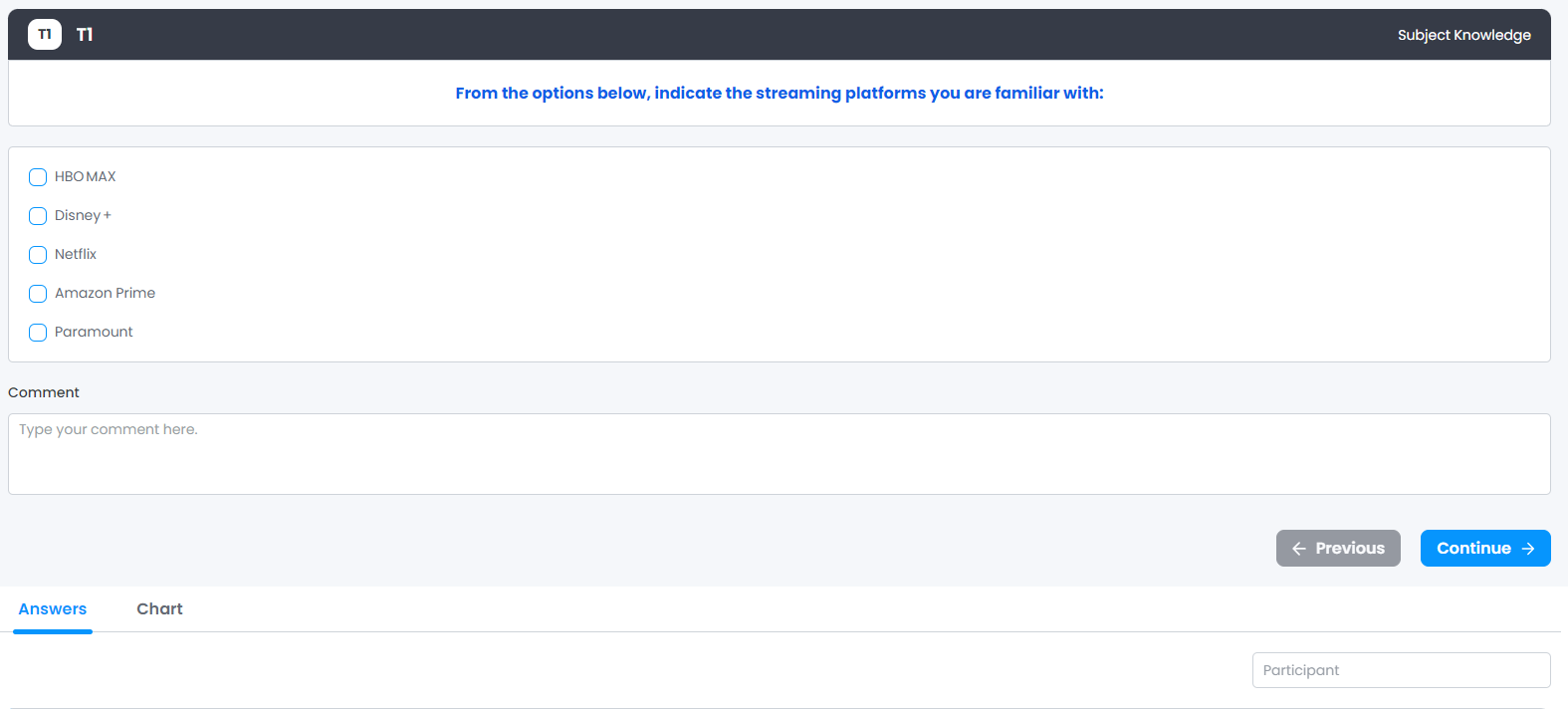1568x709 pixels.
Task: Check the Disney + checkbox
Action: (38, 216)
